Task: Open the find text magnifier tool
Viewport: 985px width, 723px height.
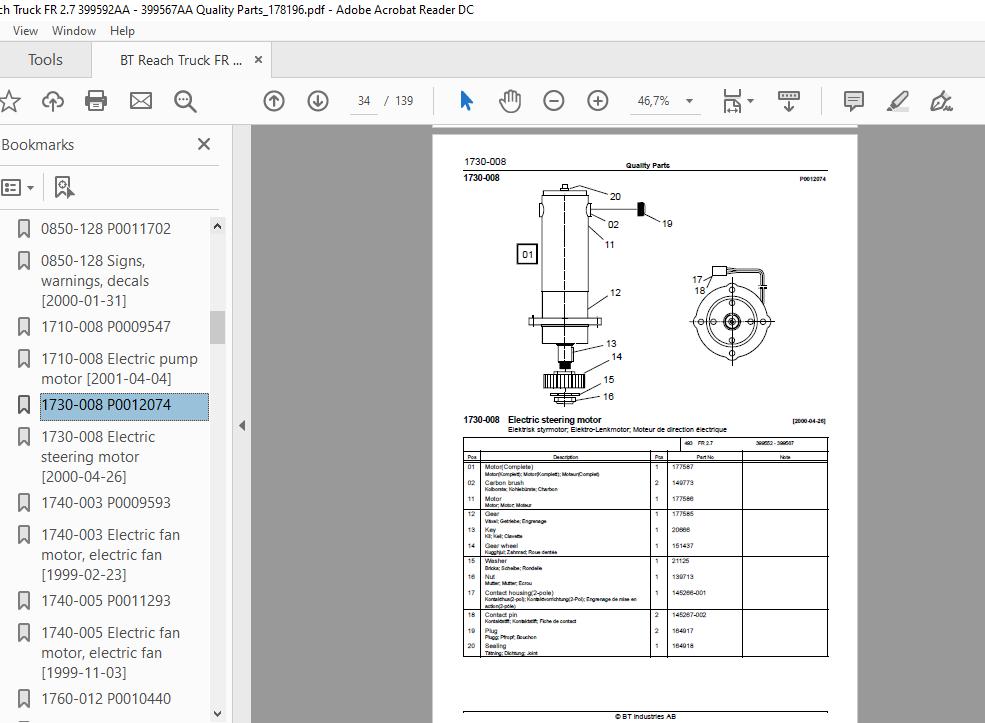Action: tap(185, 101)
